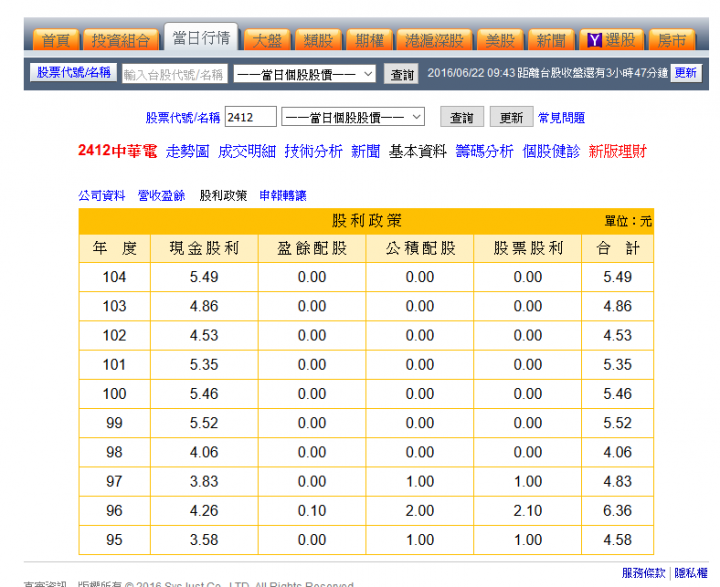This screenshot has height=587, width=720.
Task: Click 查詢 button beside 2412 dropdown
Action: (462, 117)
